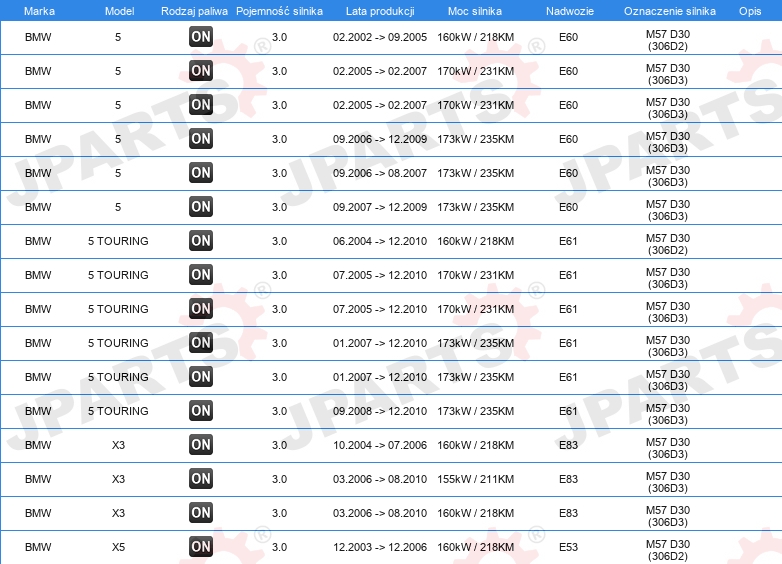Viewport: 782px width, 564px height.
Task: Click the E83 body code in the 155kW row
Action: [x=568, y=479]
